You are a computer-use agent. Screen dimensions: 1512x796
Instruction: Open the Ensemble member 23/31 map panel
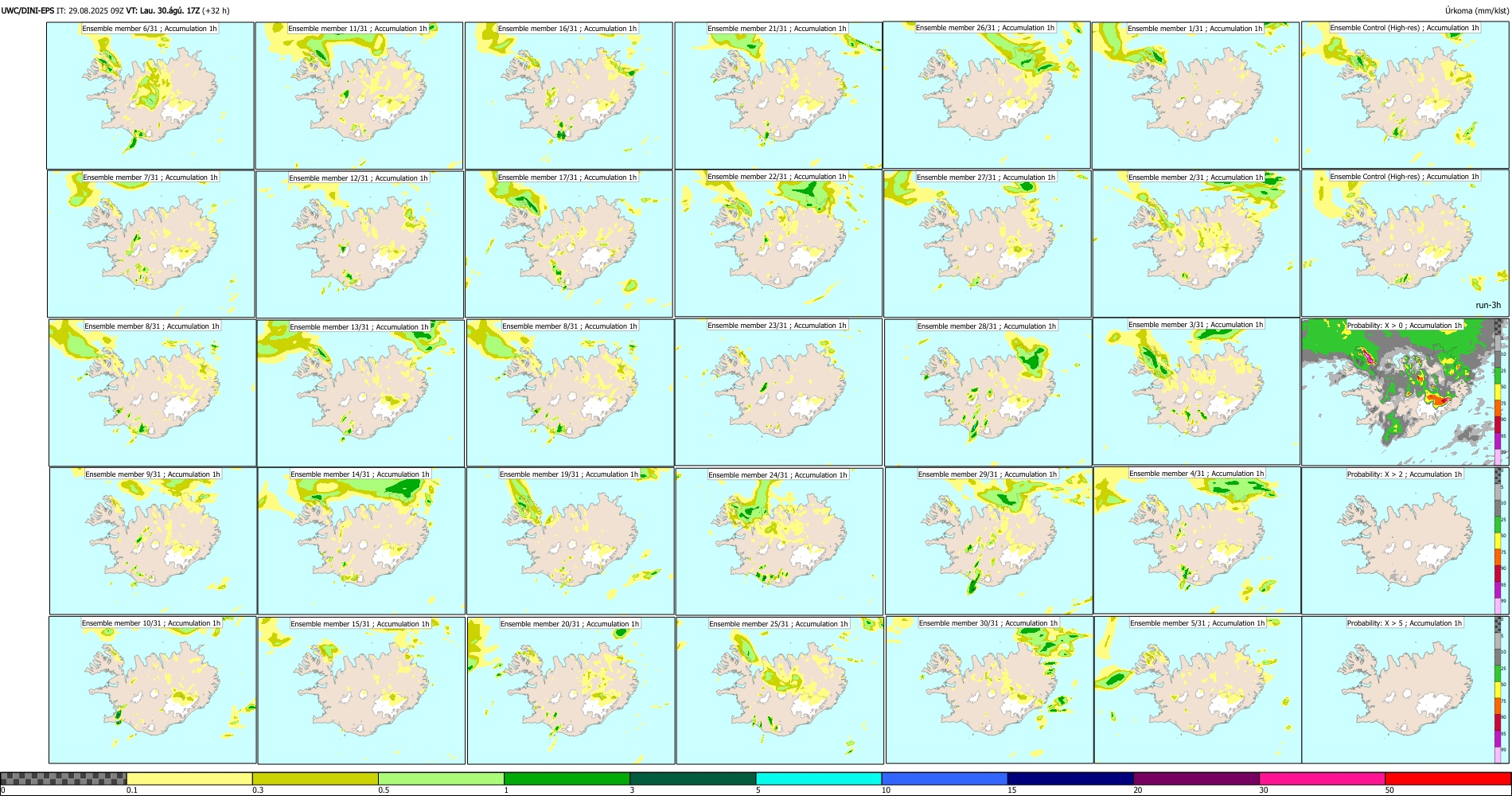(779, 392)
